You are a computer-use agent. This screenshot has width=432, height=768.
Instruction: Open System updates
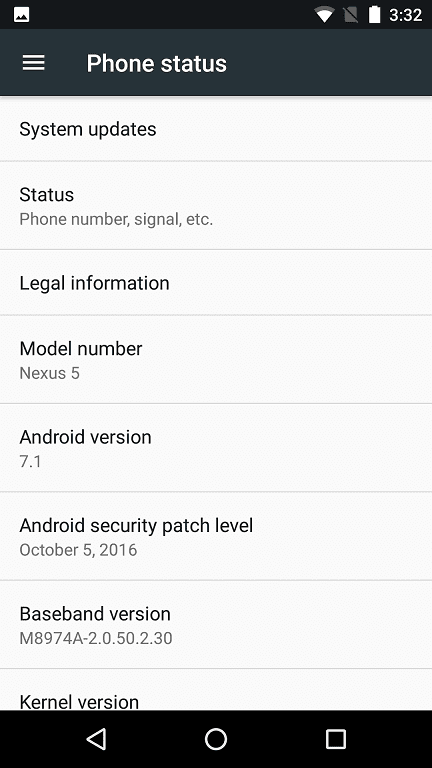coord(216,129)
